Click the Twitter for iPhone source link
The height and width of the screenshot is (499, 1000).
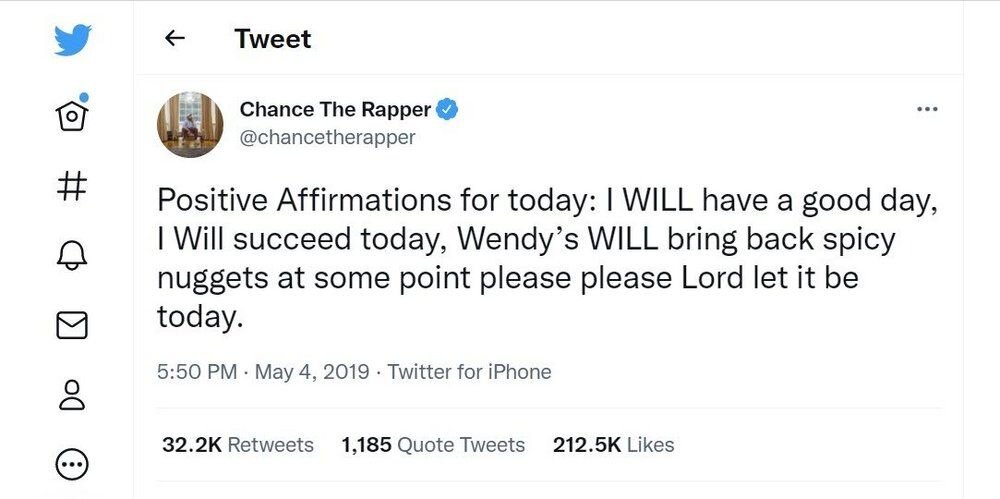[x=469, y=372]
